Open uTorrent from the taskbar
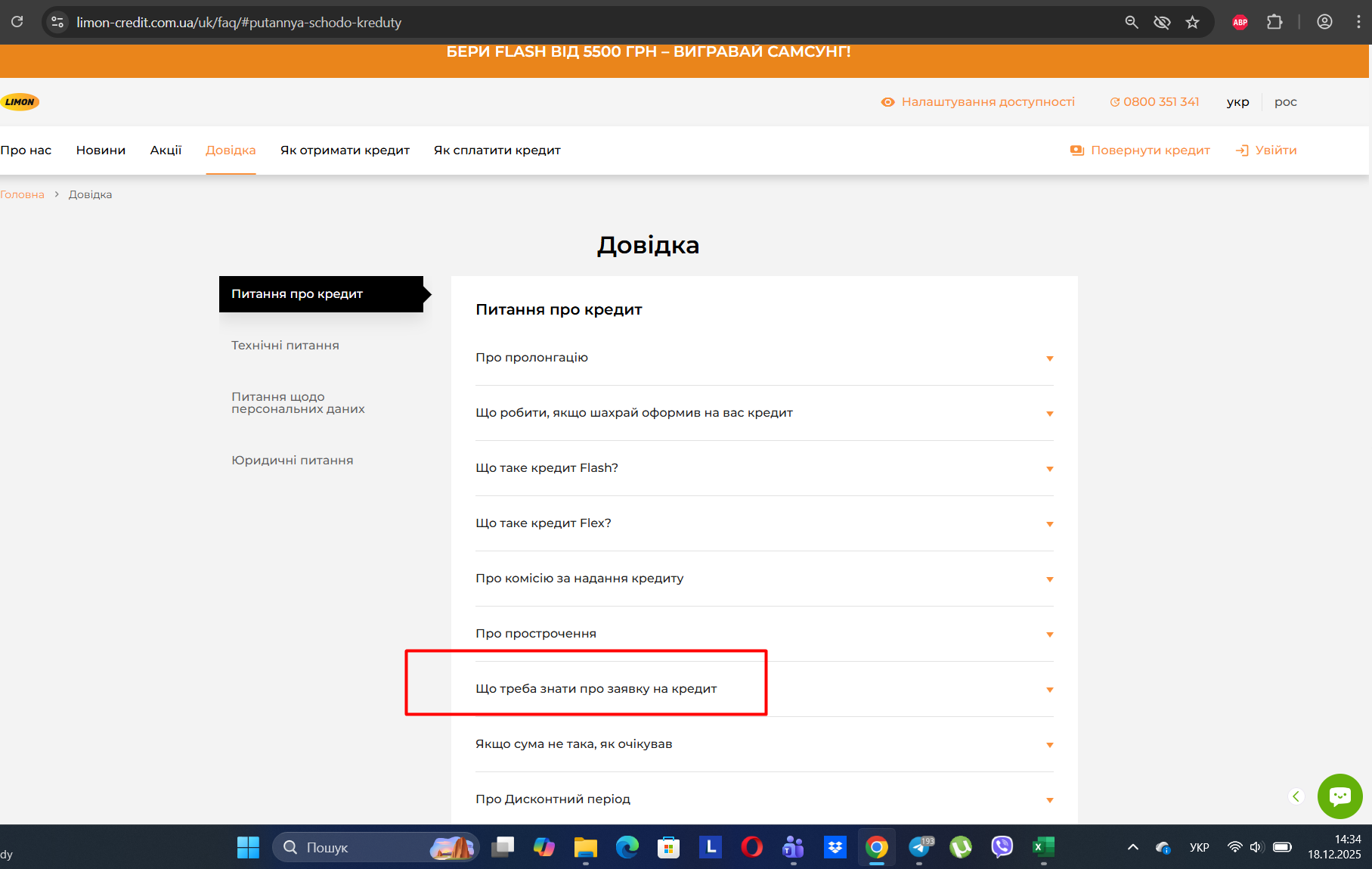The height and width of the screenshot is (869, 1372). tap(961, 847)
